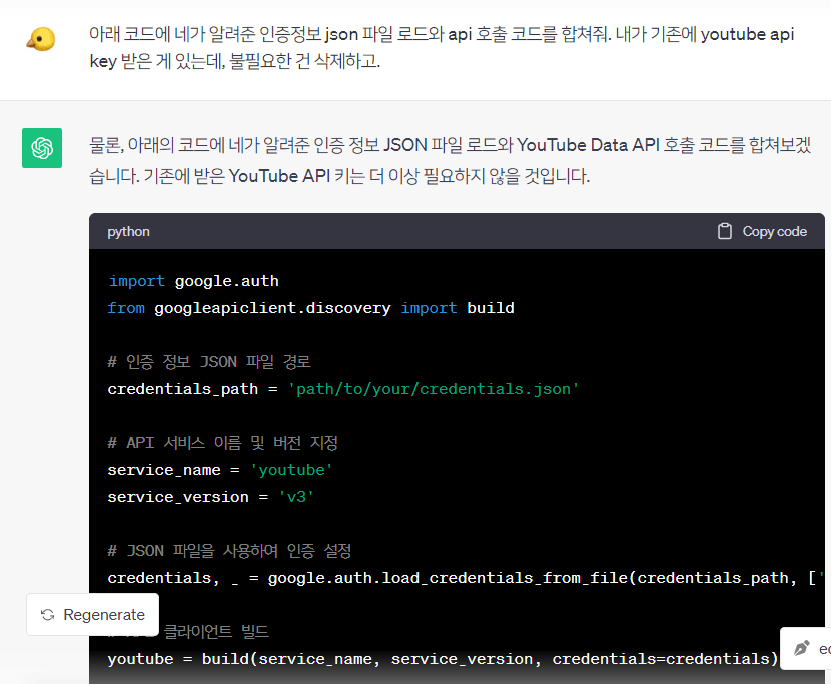
Task: Click the 'youtube = build(...)' code line
Action: (443, 659)
